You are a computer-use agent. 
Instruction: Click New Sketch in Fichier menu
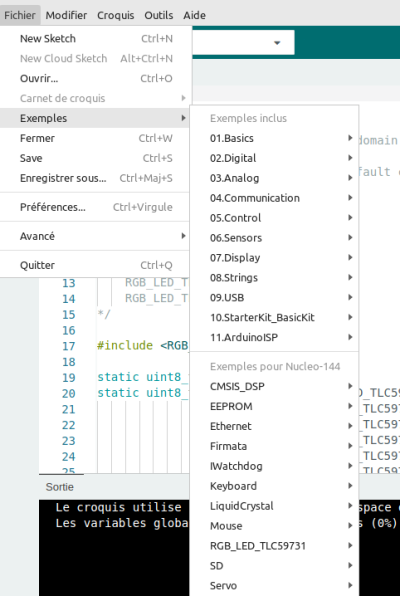pyautogui.click(x=95, y=39)
